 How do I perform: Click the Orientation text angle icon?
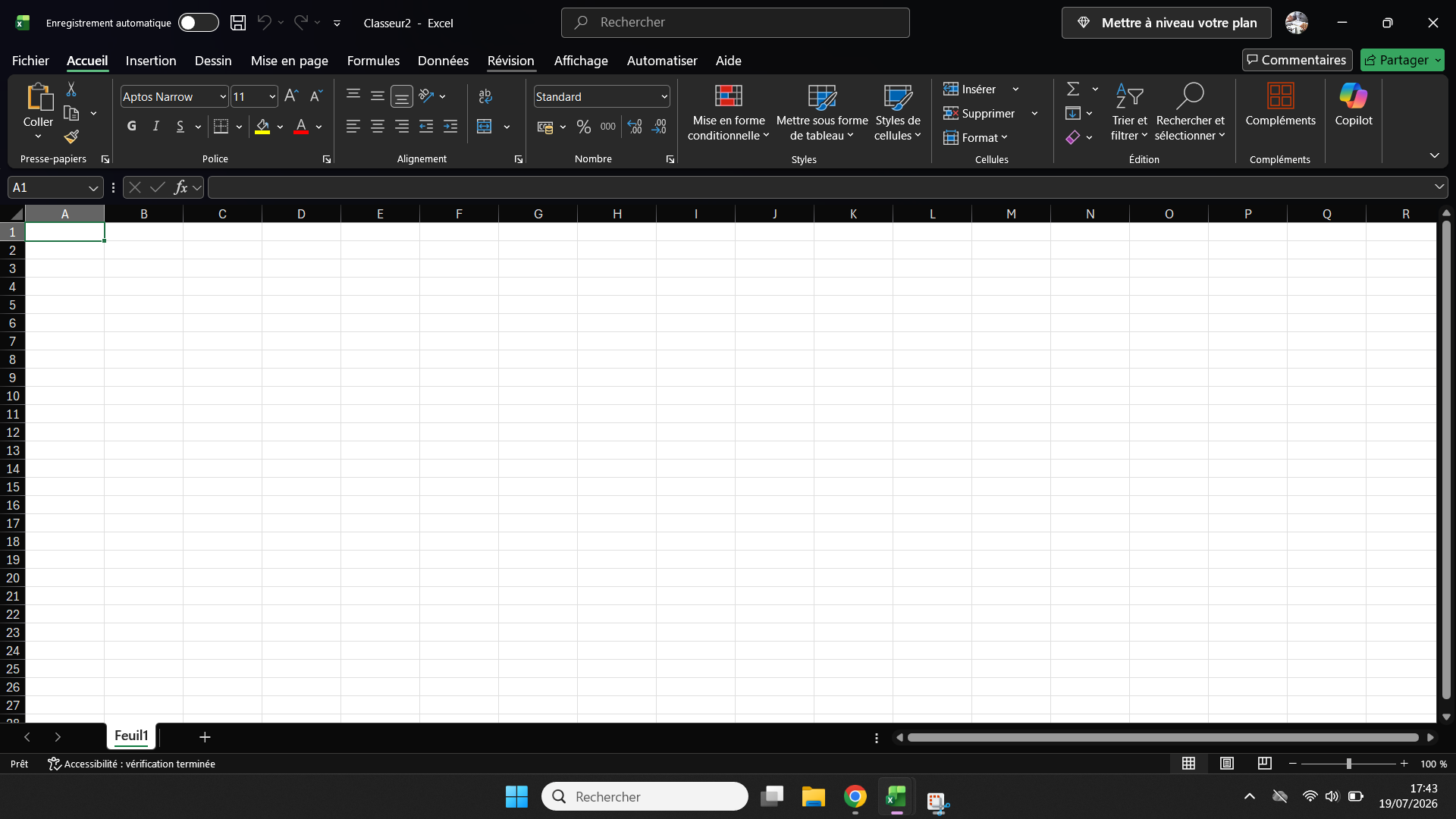tap(426, 96)
